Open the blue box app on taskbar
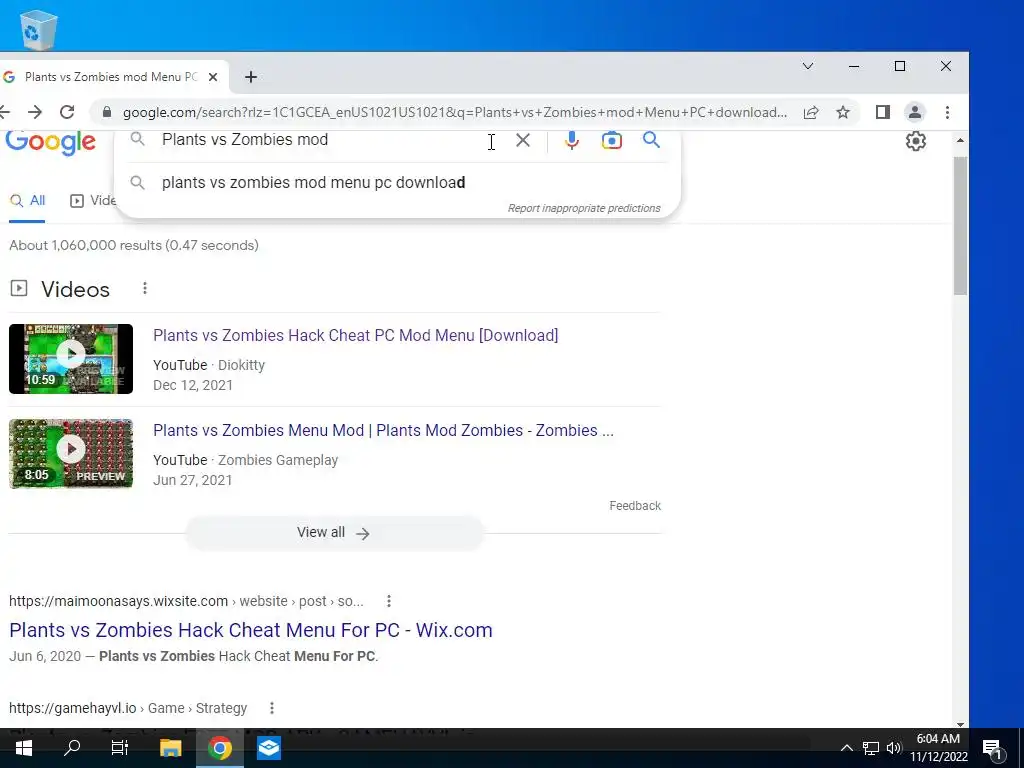This screenshot has height=768, width=1024. pyautogui.click(x=268, y=747)
